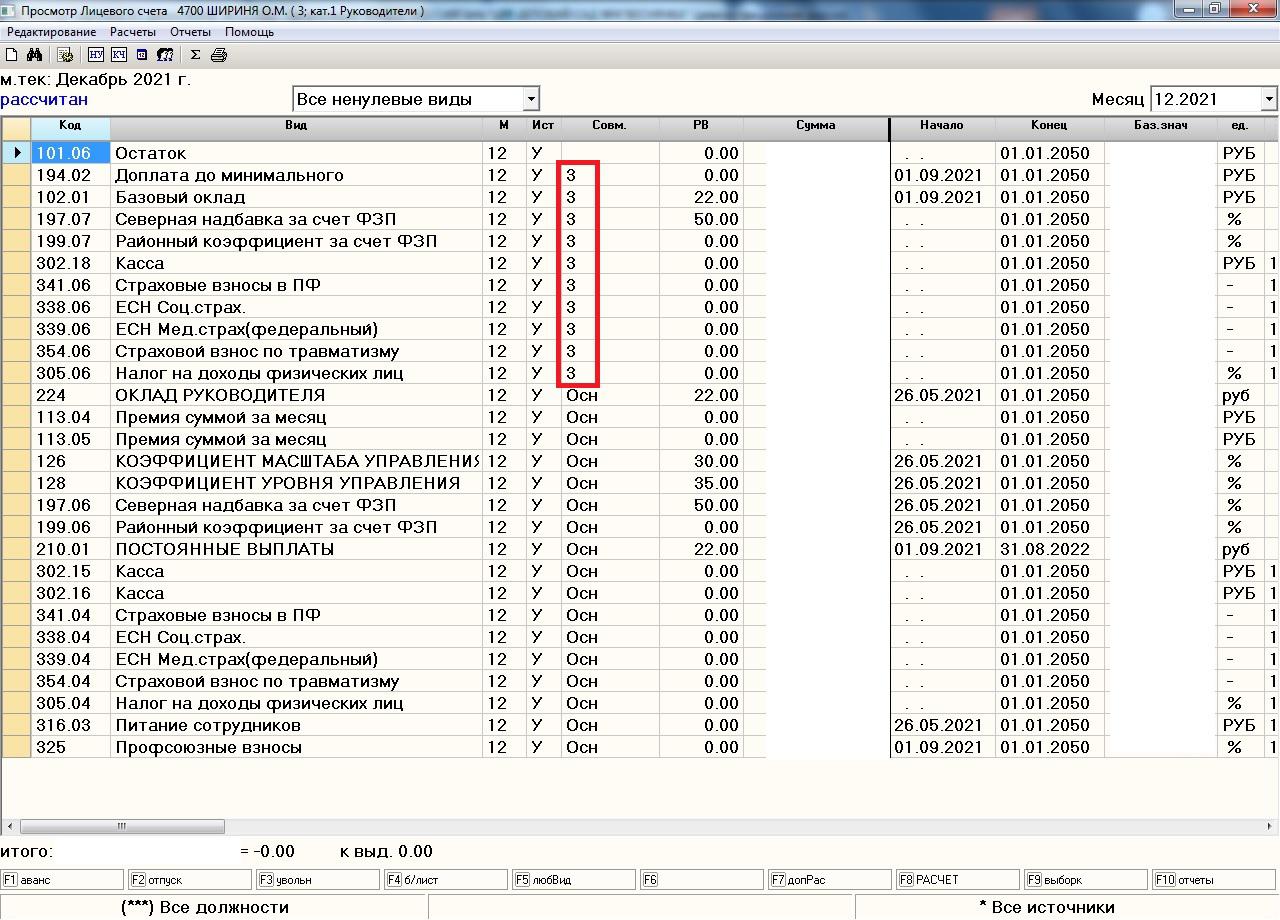Viewport: 1280px width, 920px height.
Task: Click the document-with-gear settings toolbar icon
Action: point(66,55)
